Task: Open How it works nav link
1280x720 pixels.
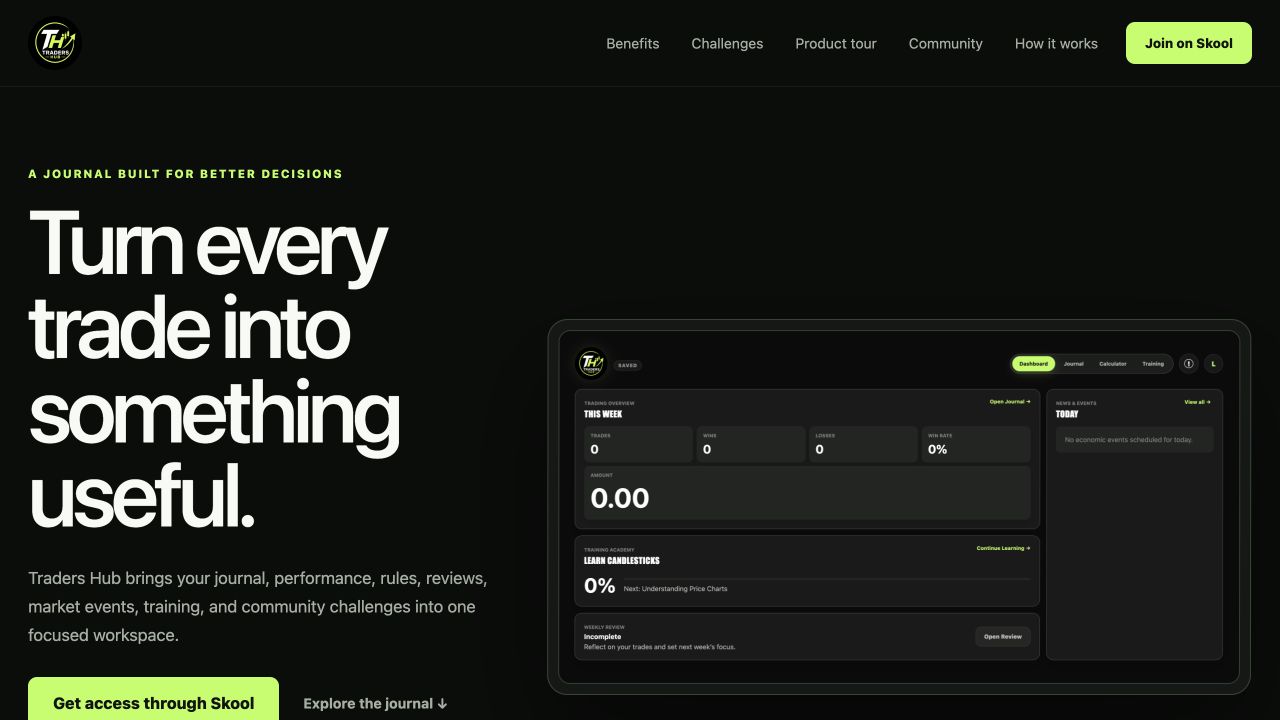Action: tap(1056, 43)
